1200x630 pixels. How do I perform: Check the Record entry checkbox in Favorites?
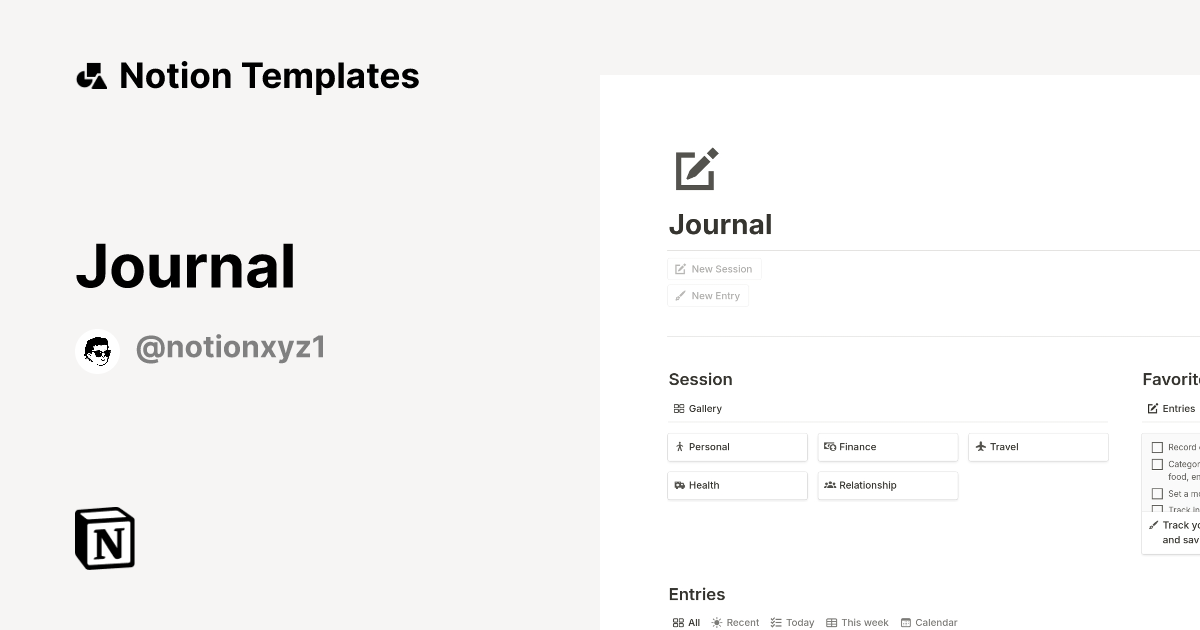[x=1158, y=447]
